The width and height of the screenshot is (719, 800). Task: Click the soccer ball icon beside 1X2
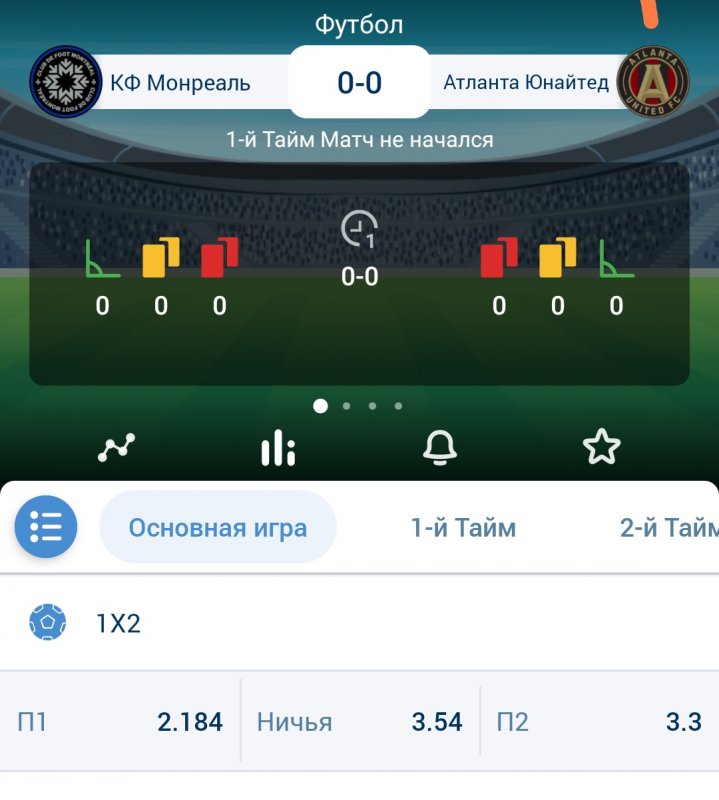pyautogui.click(x=47, y=622)
